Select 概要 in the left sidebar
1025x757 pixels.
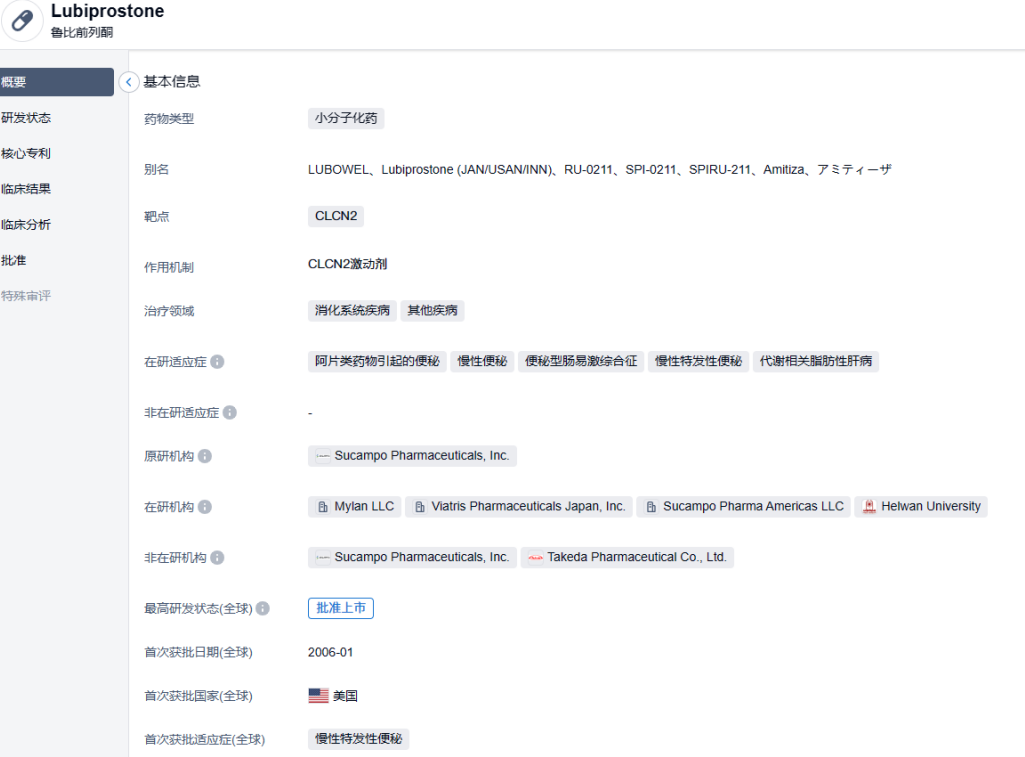tap(56, 82)
